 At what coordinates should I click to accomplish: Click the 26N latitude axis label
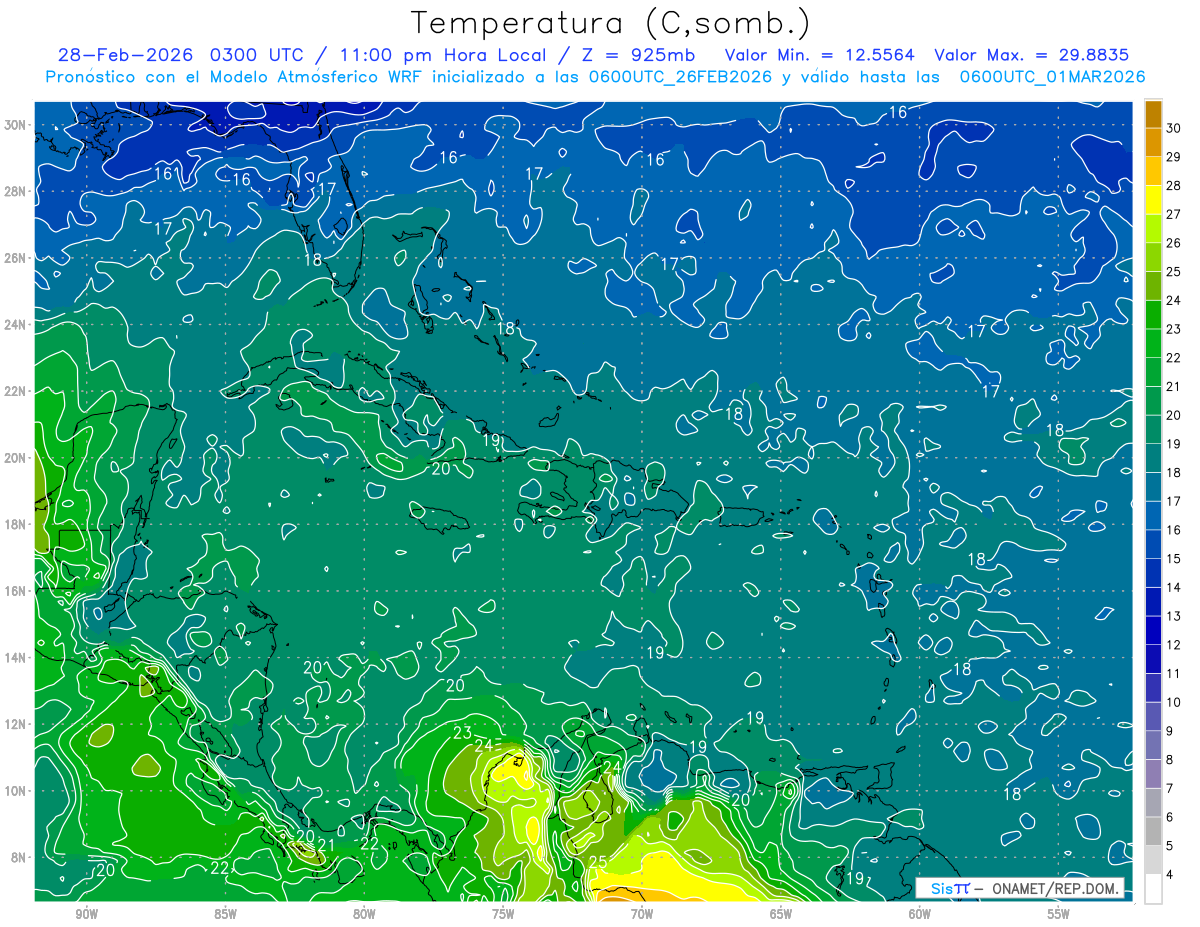(x=17, y=258)
